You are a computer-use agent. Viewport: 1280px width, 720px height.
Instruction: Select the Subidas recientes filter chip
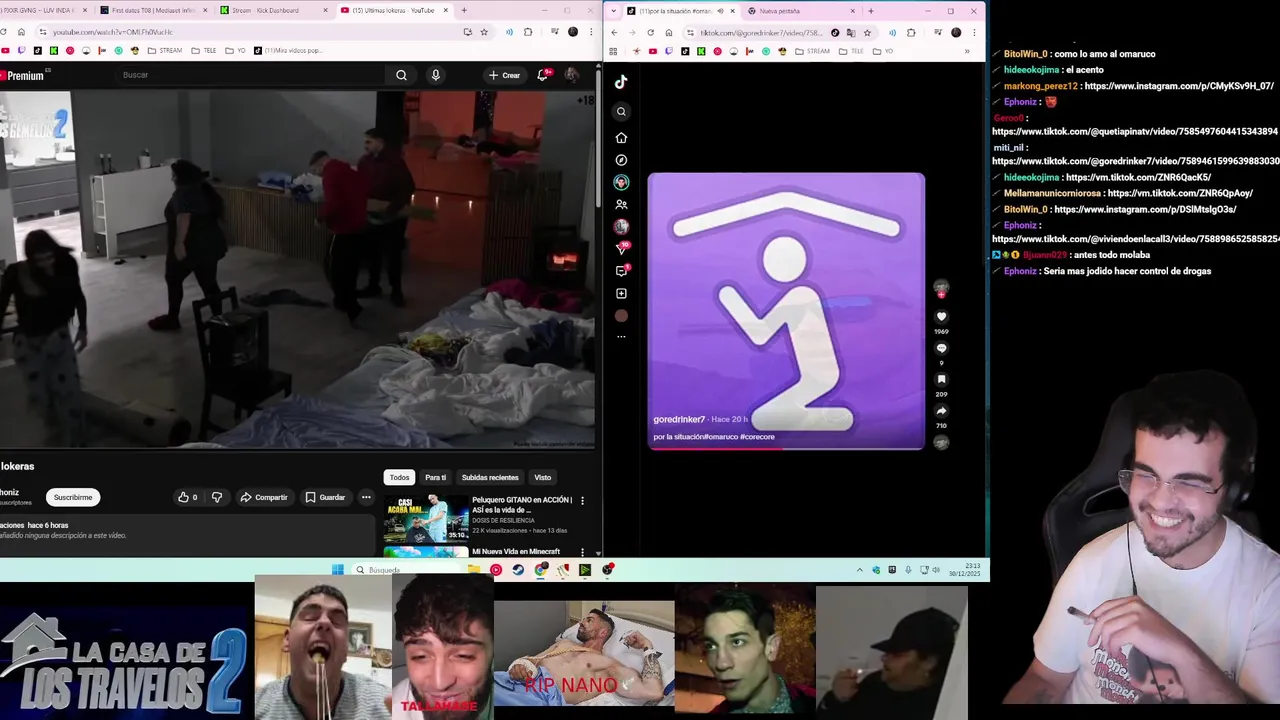490,478
